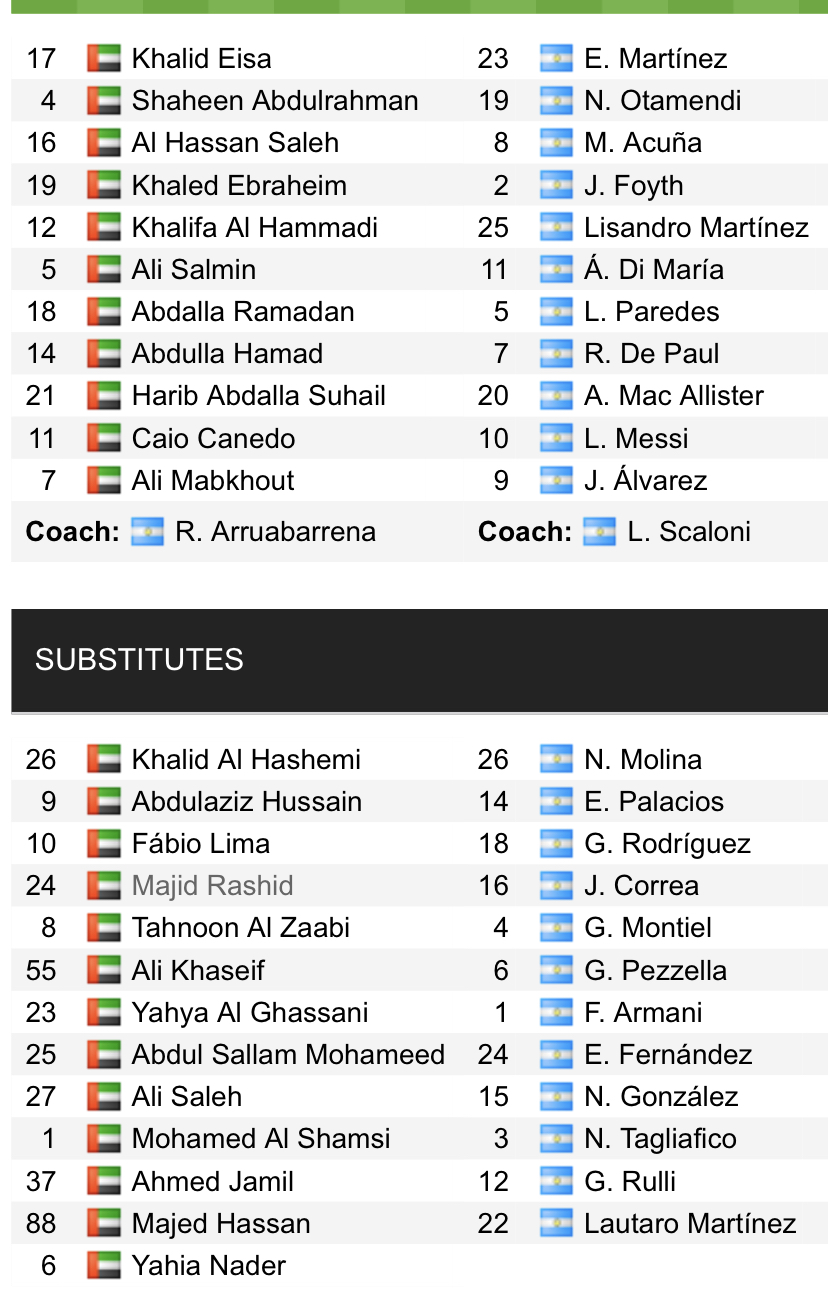Open J. Álvarez player link
This screenshot has height=1300, width=828.
tap(646, 480)
